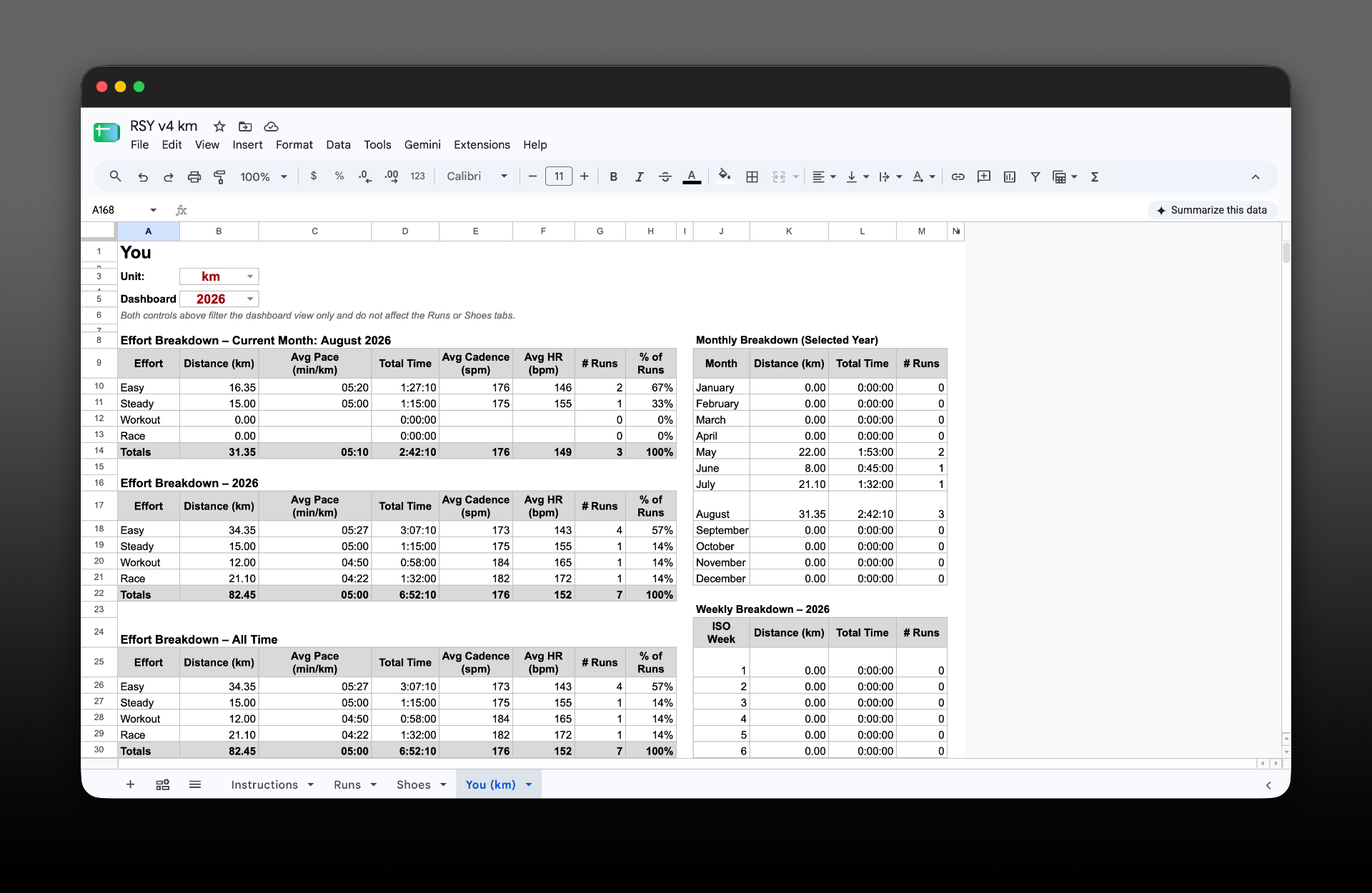Toggle italic formatting
The width and height of the screenshot is (1372, 893).
point(639,176)
